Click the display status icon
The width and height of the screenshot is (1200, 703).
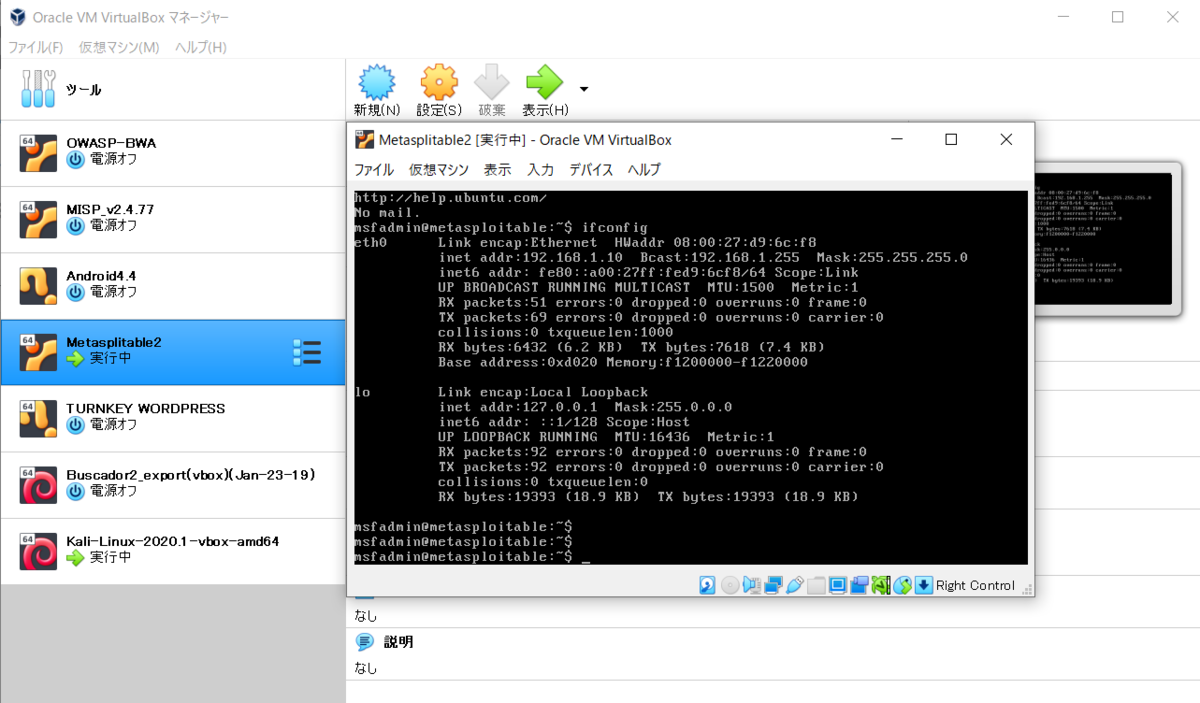click(x=838, y=585)
